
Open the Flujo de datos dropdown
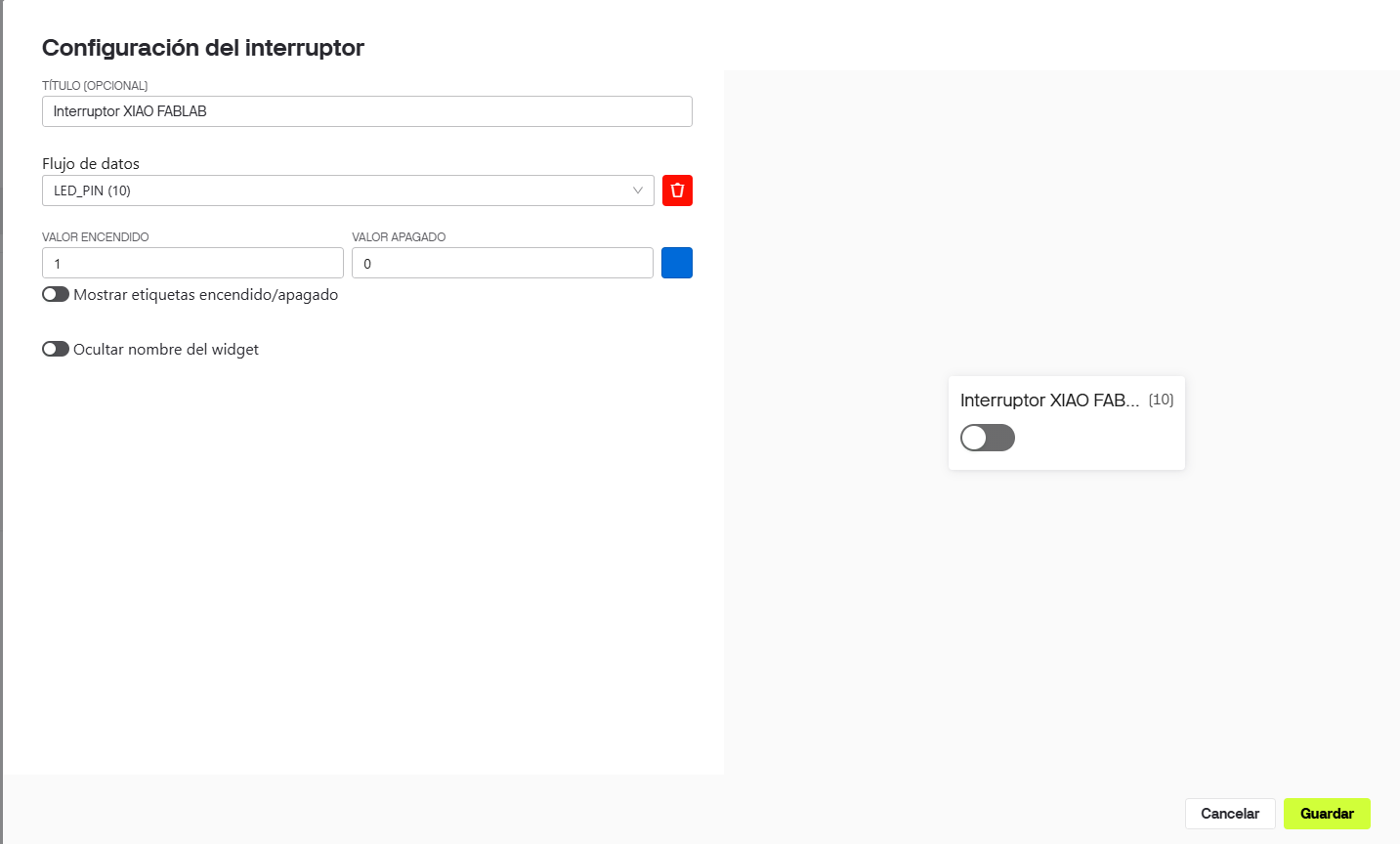pos(348,190)
